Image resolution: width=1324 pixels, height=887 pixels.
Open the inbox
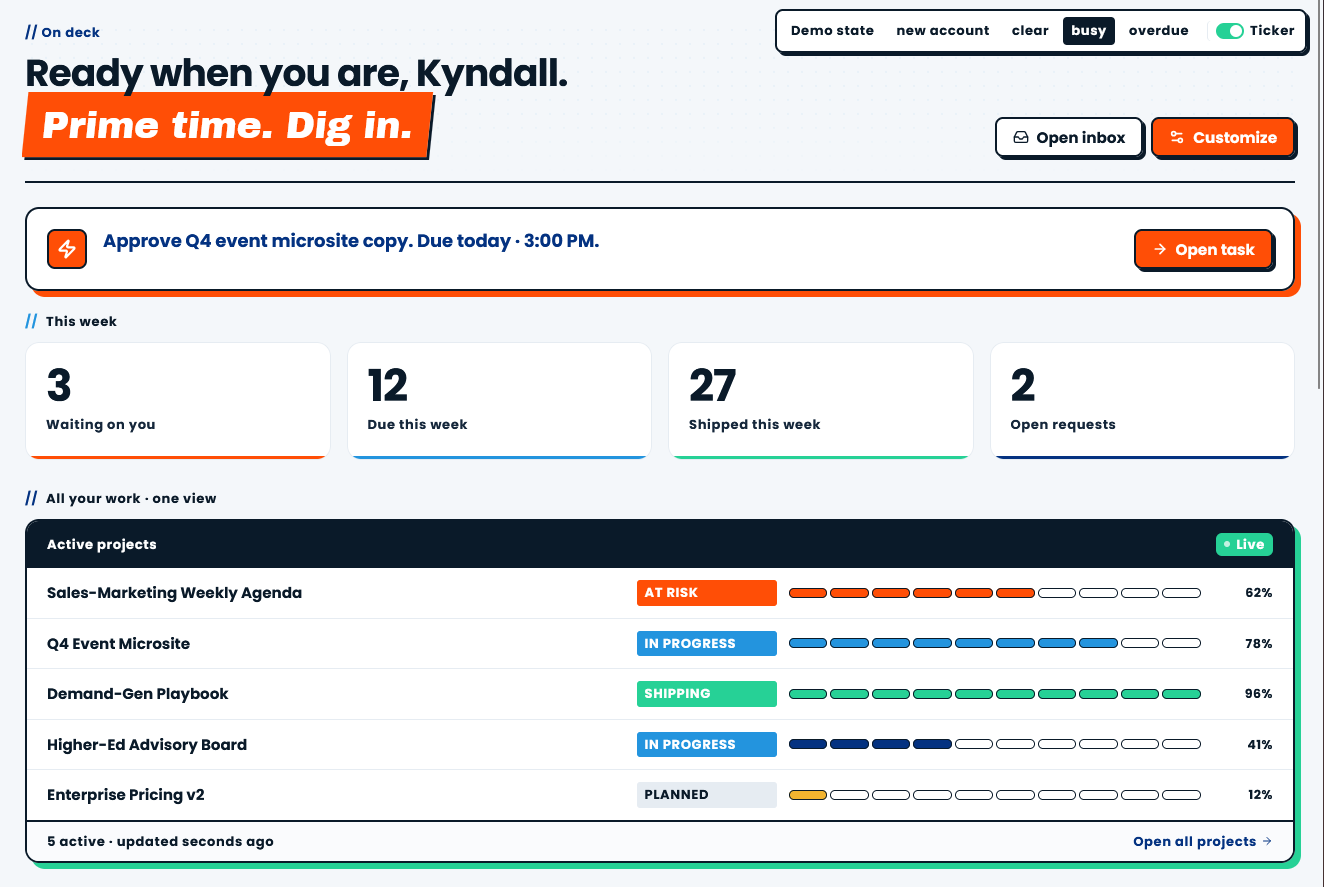tap(1069, 137)
